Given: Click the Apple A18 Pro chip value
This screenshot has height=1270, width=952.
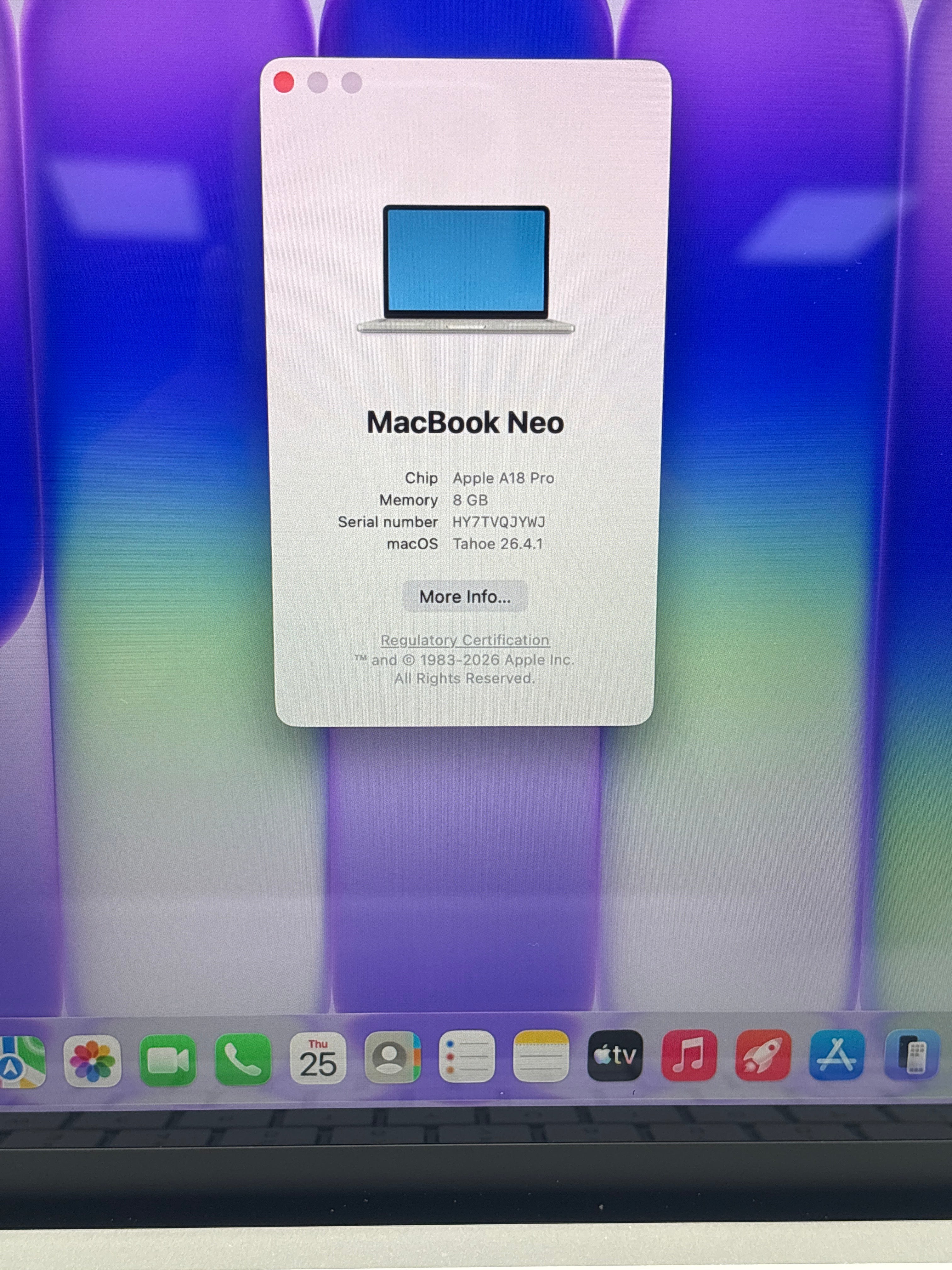Looking at the screenshot, I should pyautogui.click(x=503, y=478).
